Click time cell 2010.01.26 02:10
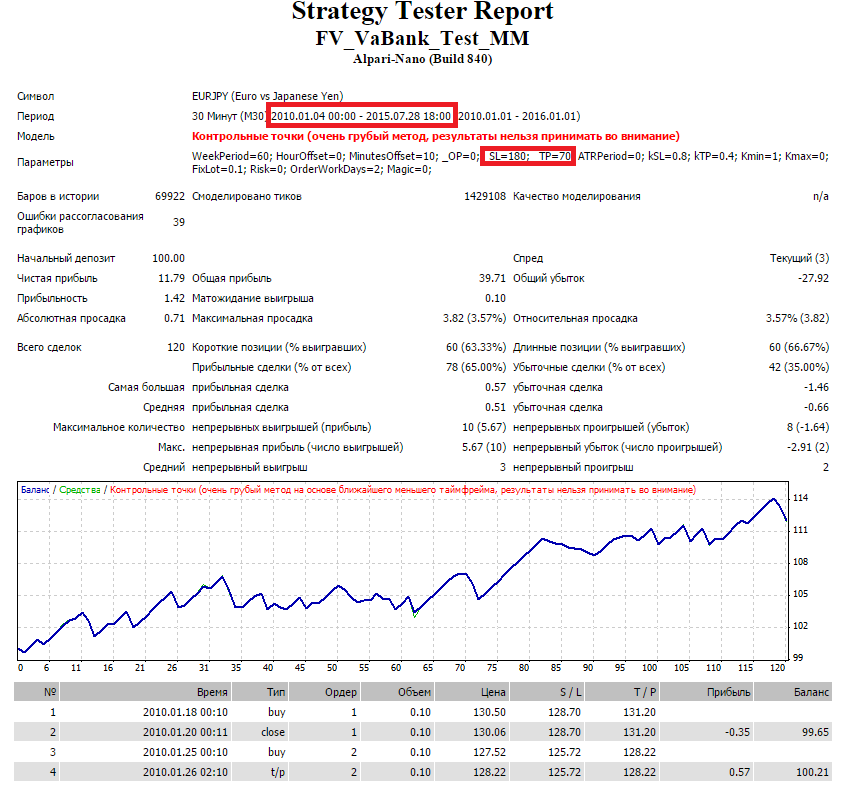The image size is (849, 785). point(185,773)
